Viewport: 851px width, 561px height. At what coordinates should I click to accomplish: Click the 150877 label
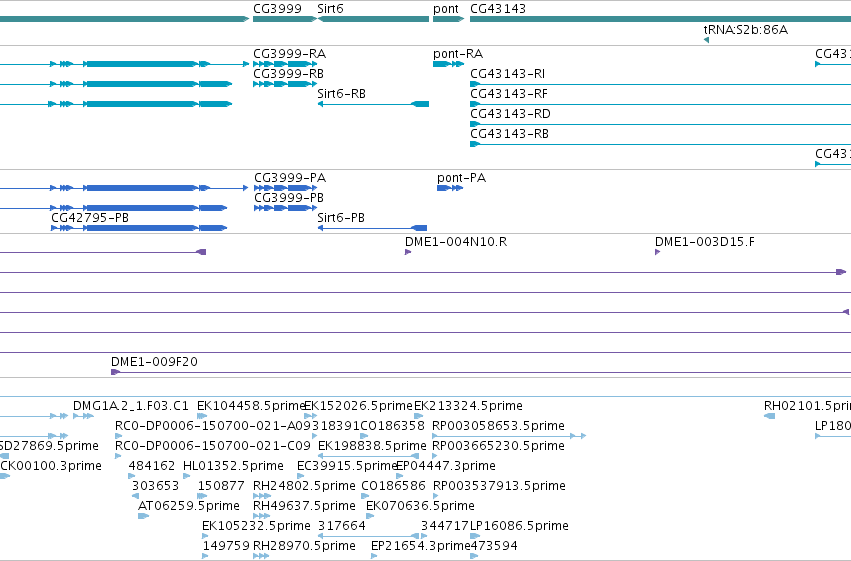tap(221, 486)
